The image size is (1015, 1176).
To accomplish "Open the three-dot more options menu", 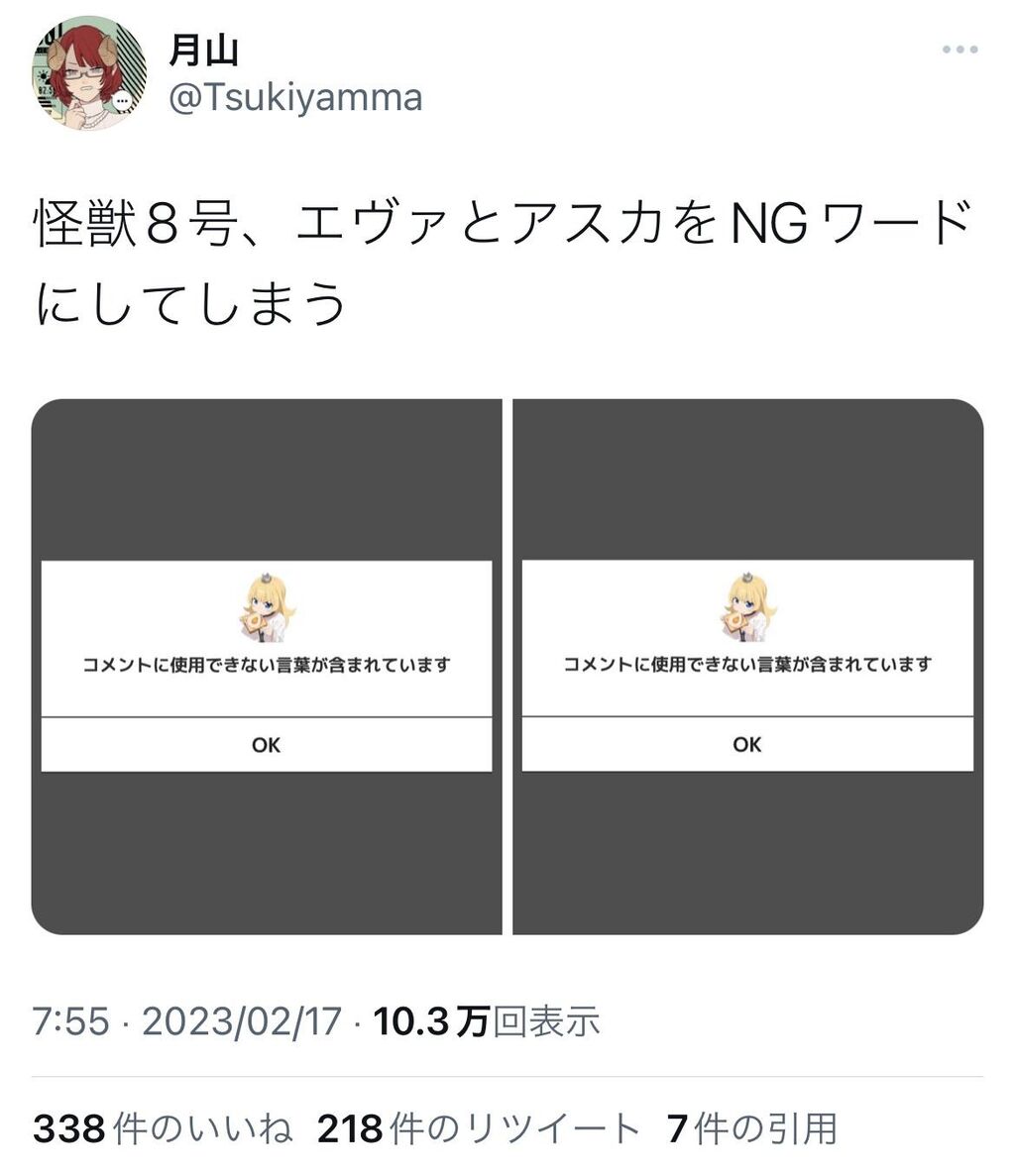I will click(x=960, y=50).
